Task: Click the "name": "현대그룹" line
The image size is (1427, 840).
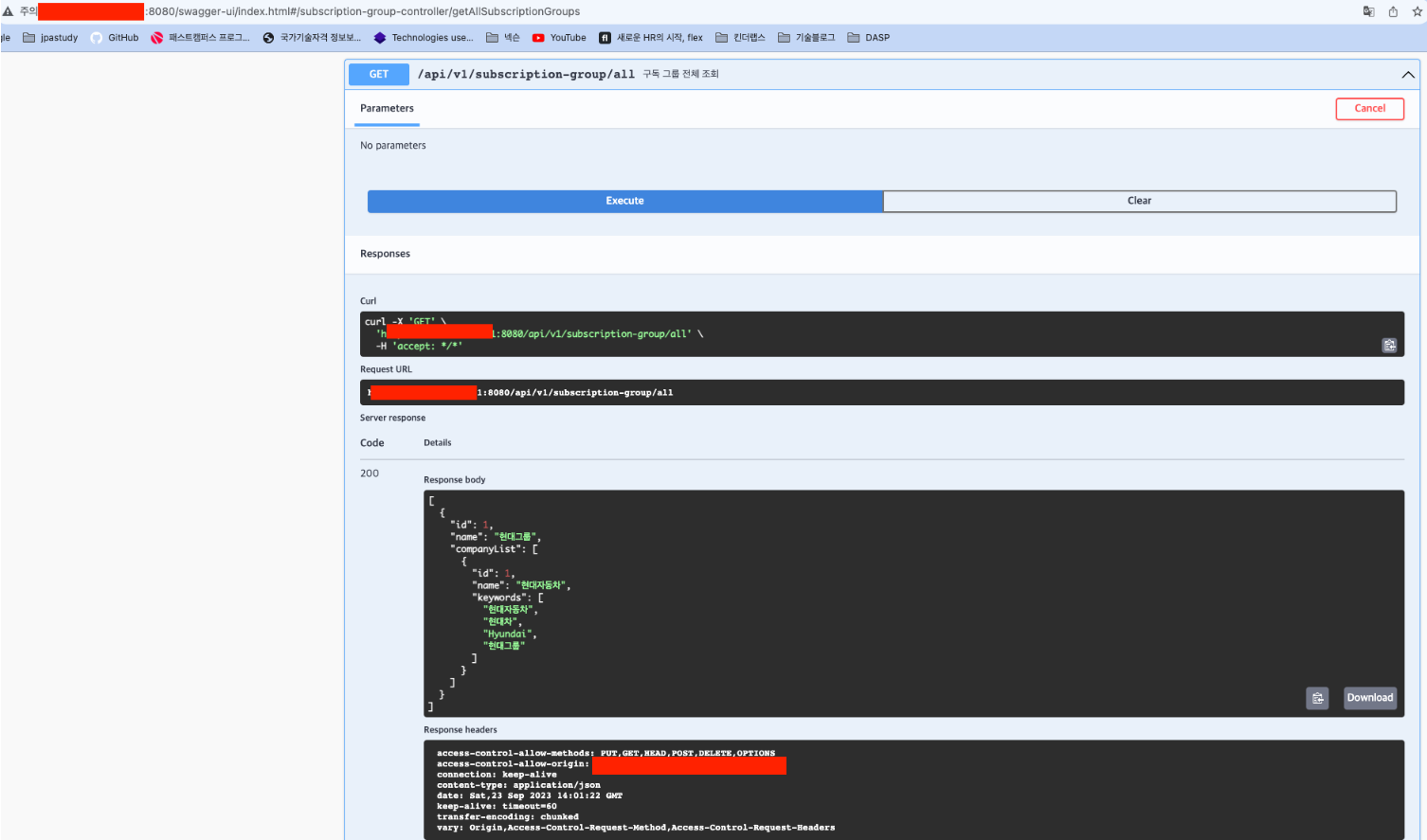Action: (x=496, y=537)
